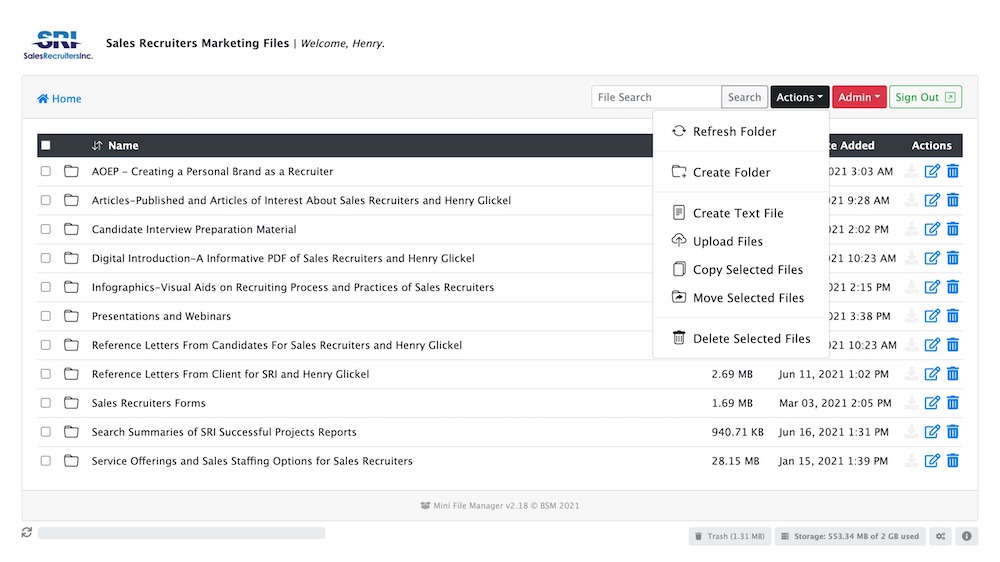Edit the Sales Recruiters Forms folder
This screenshot has width=1000, height=562.
coord(932,403)
